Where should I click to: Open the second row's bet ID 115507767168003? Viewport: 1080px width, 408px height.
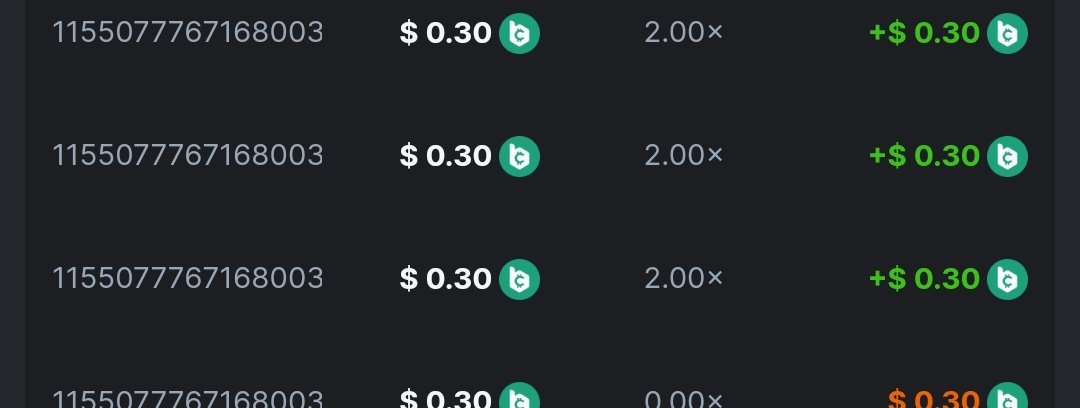[188, 155]
